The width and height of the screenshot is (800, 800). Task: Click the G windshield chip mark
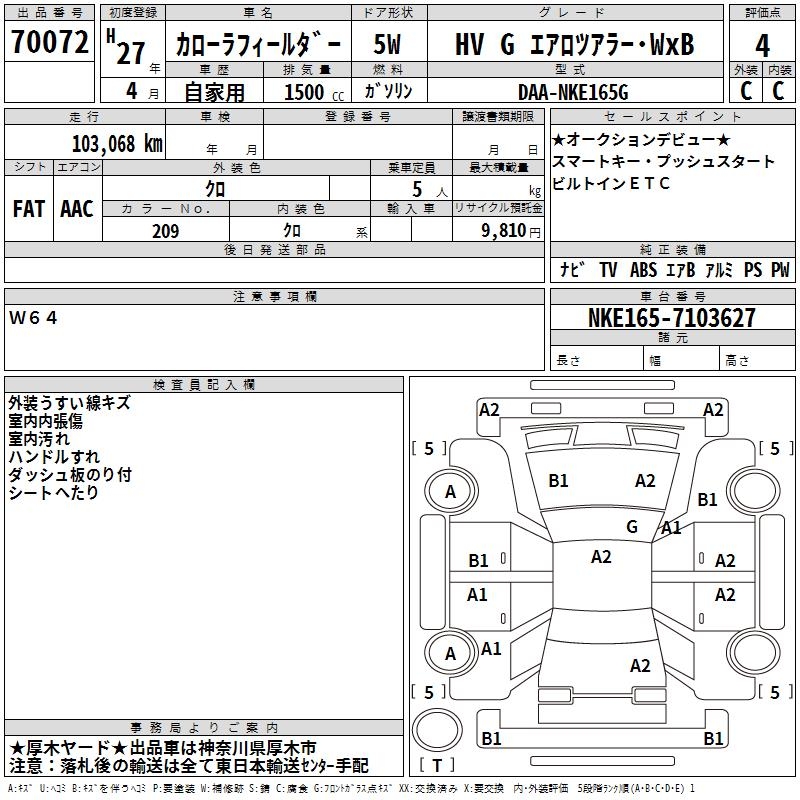[632, 527]
